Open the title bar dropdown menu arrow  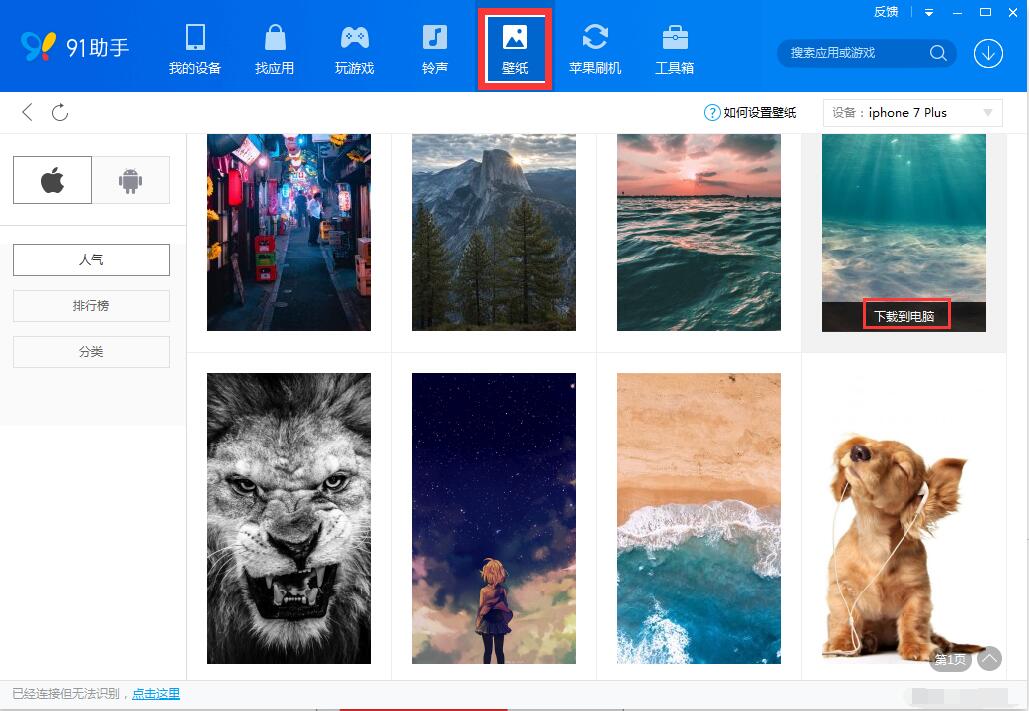(x=929, y=12)
